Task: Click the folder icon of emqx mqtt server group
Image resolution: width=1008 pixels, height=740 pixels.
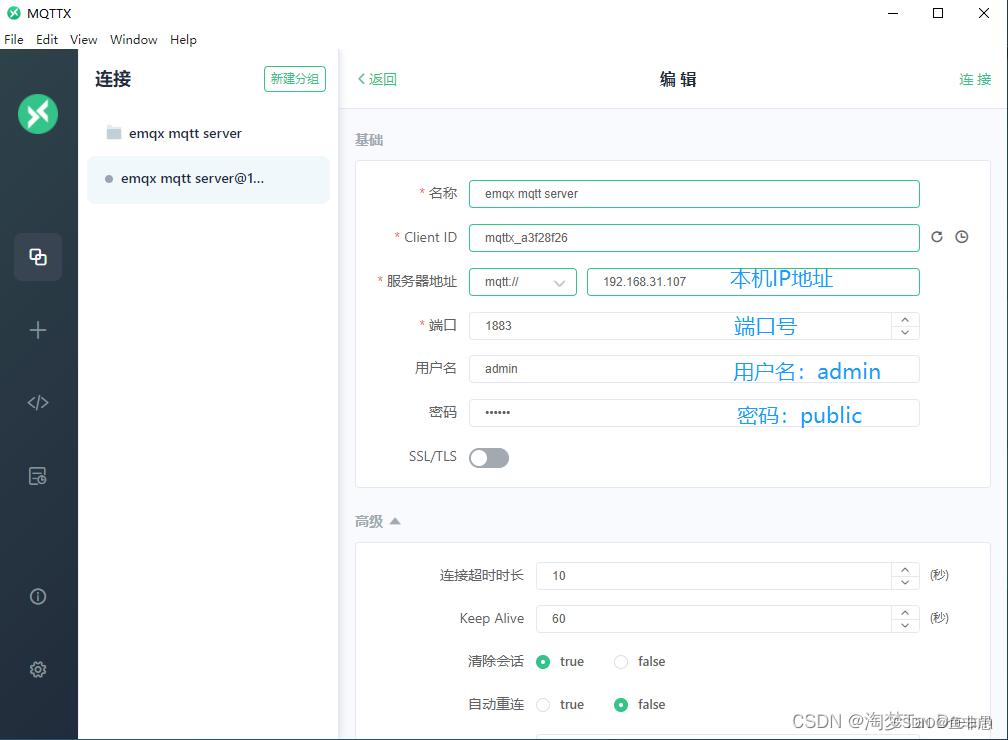Action: [x=114, y=133]
